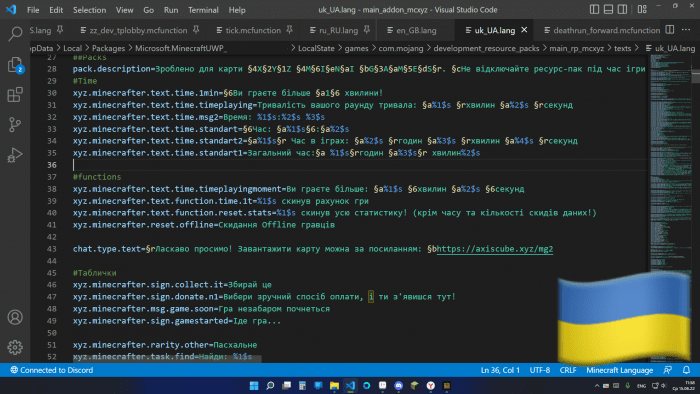The image size is (700, 394).
Task: Change the UTF-8 file encoding
Action: [x=540, y=370]
